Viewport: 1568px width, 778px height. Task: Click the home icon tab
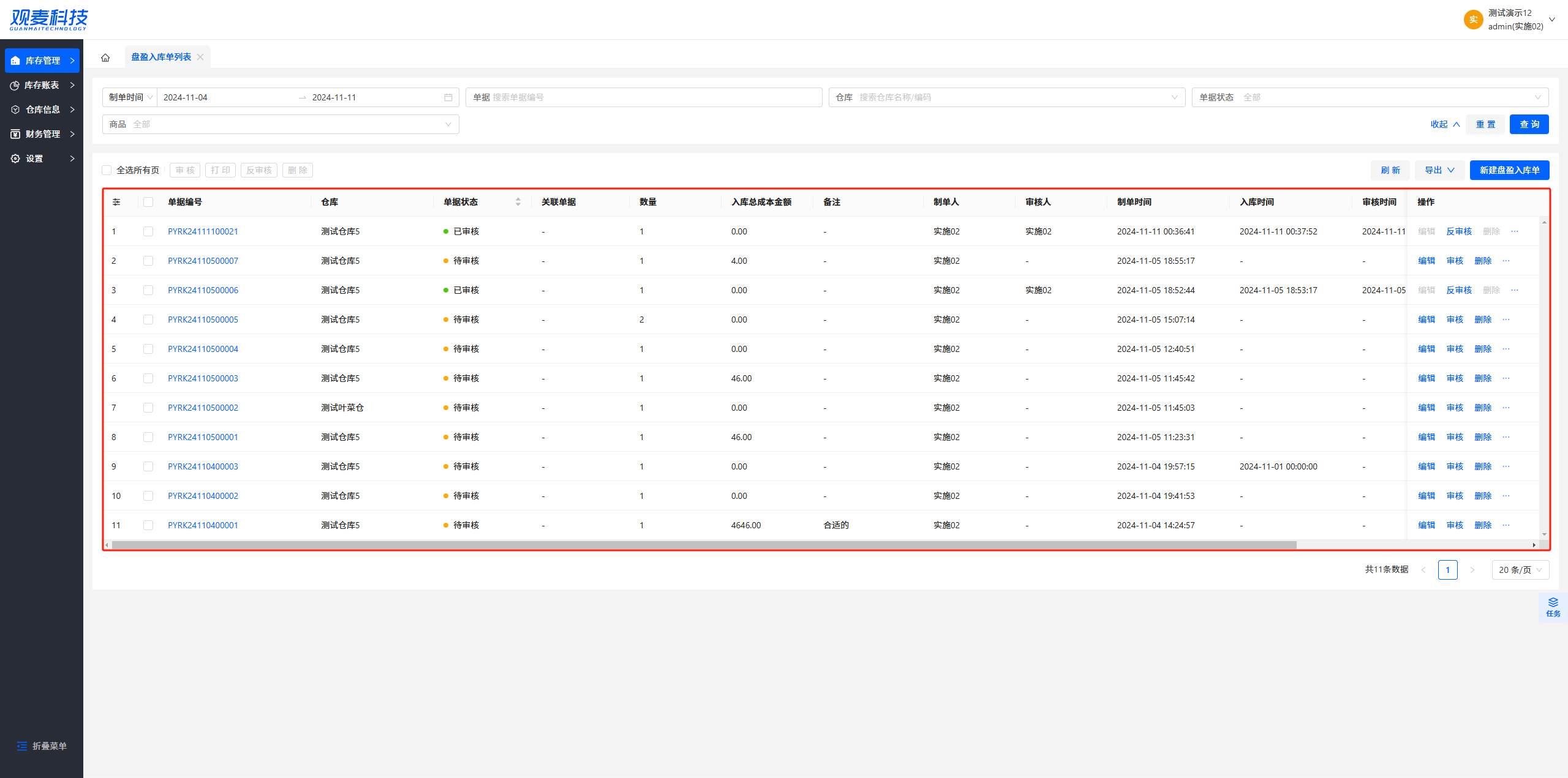(x=105, y=58)
